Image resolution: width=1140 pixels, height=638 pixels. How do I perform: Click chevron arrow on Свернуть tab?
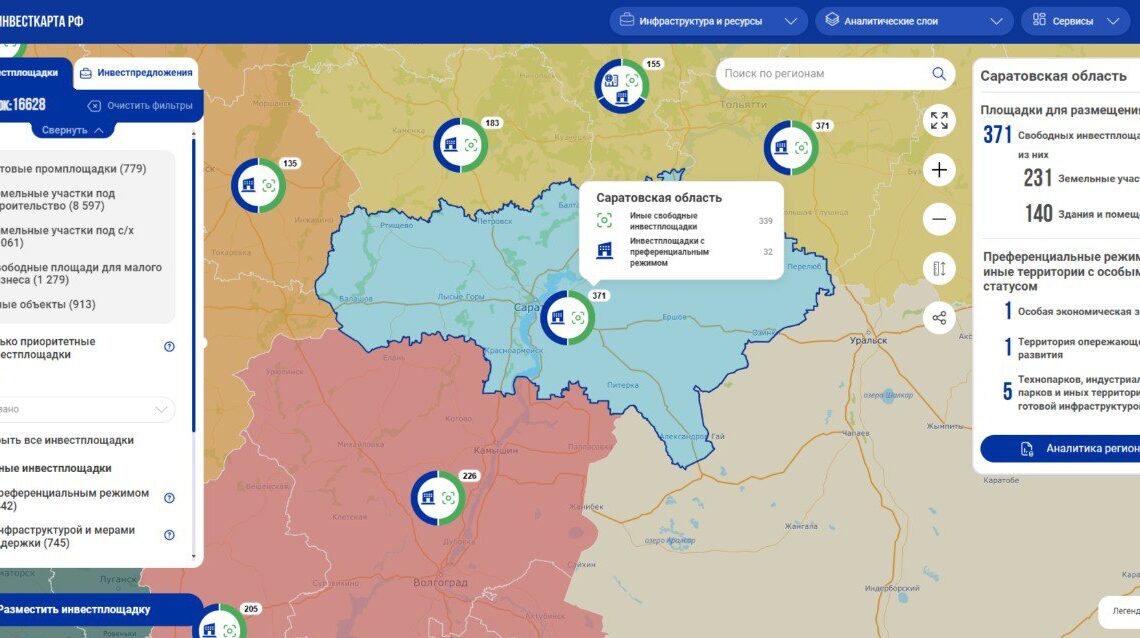click(x=99, y=130)
